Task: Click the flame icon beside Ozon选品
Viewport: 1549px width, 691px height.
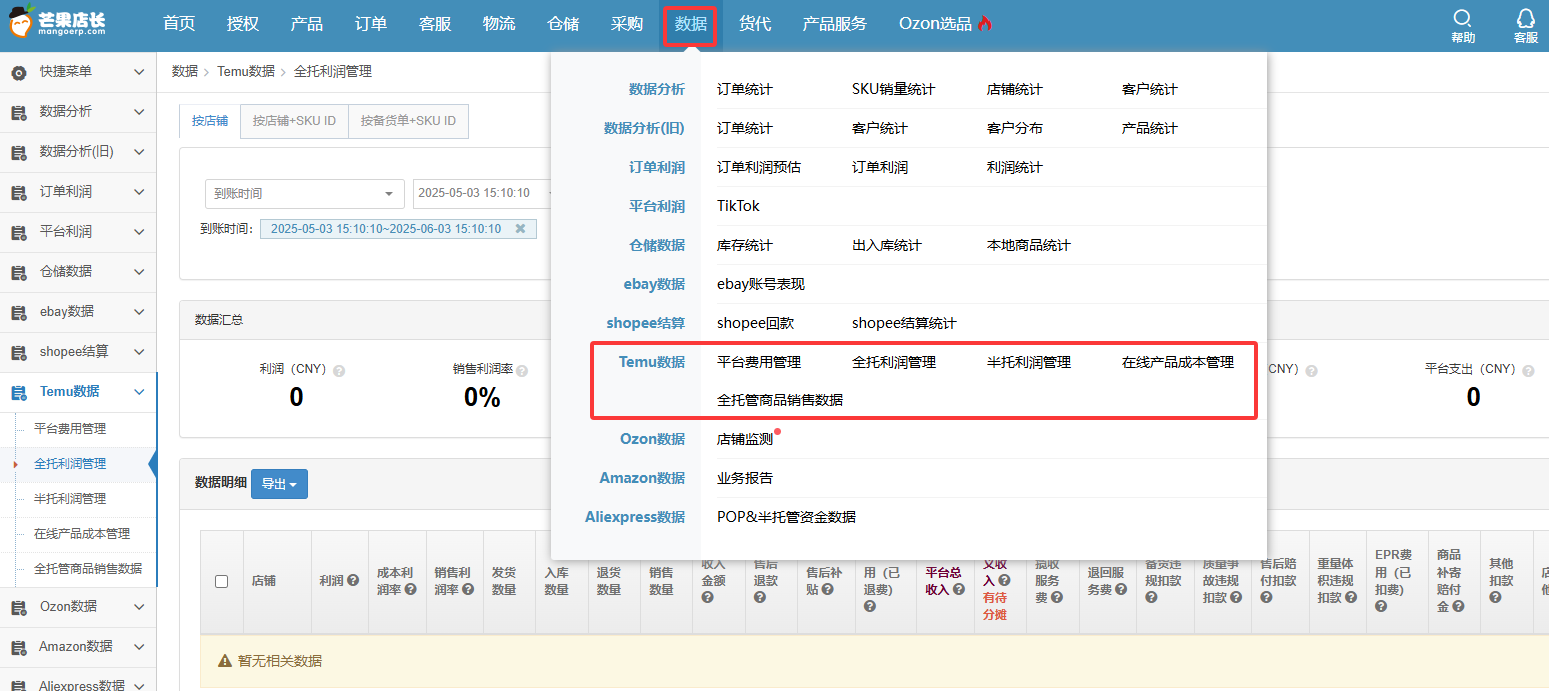Action: [x=985, y=24]
